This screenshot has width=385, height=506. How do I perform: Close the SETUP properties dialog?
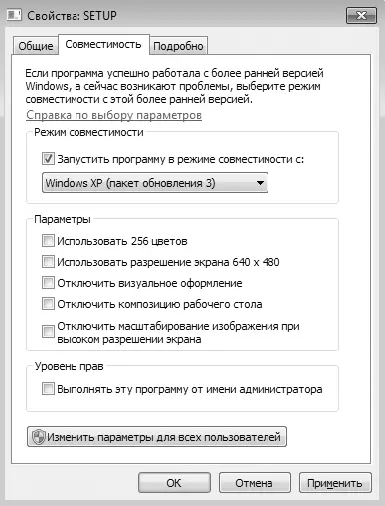pos(361,16)
